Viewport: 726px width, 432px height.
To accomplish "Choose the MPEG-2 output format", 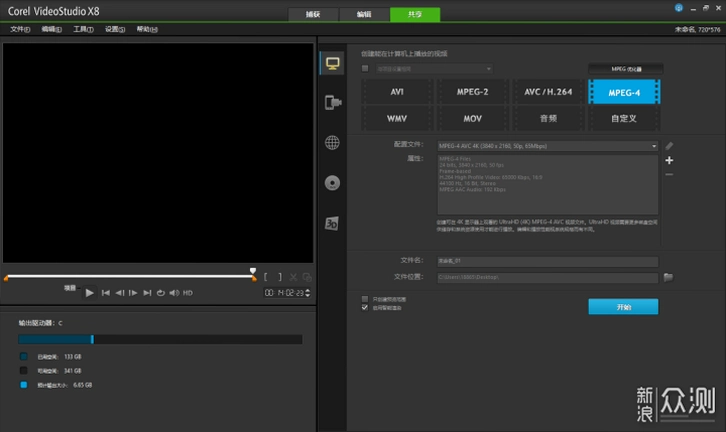I will 472,92.
